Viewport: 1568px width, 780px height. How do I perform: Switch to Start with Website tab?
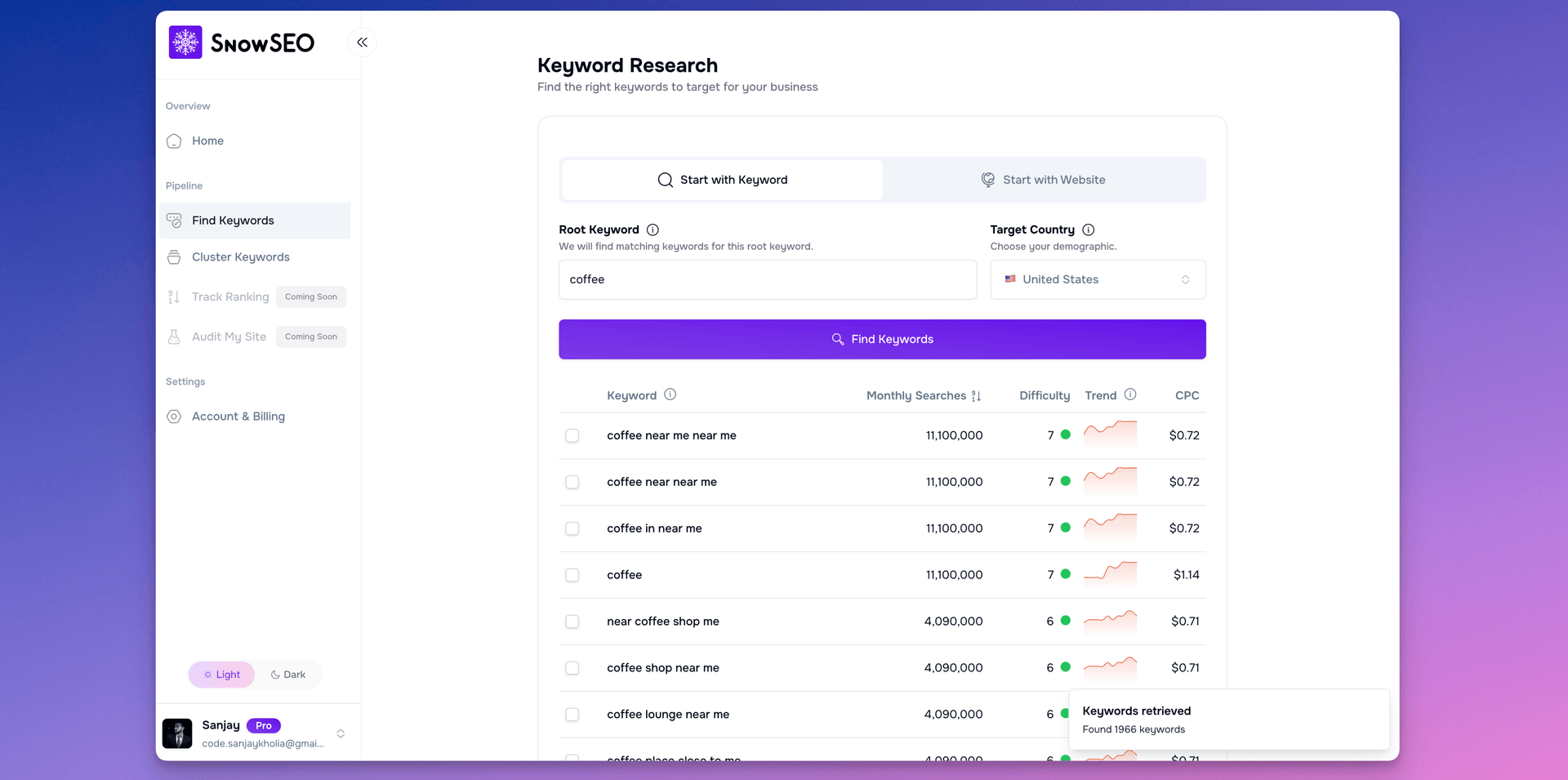pyautogui.click(x=1043, y=181)
